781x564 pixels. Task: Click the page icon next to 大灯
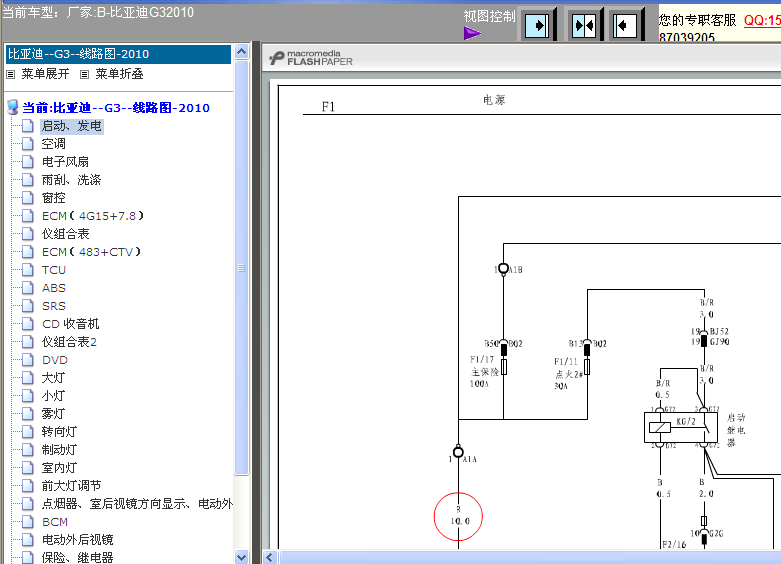click(28, 378)
